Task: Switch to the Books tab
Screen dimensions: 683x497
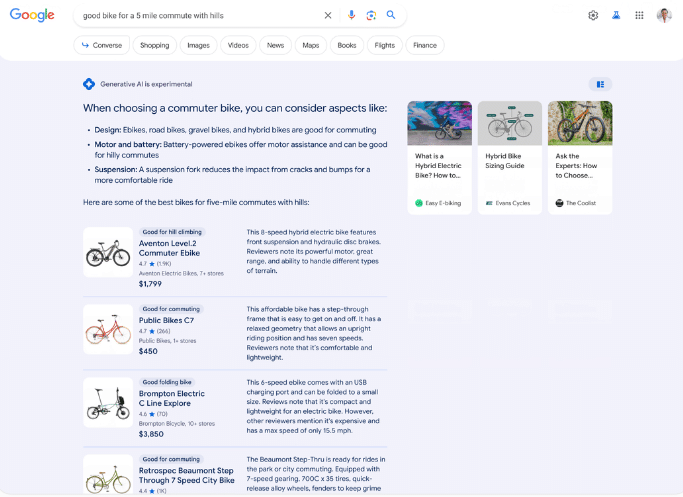Action: [x=347, y=45]
